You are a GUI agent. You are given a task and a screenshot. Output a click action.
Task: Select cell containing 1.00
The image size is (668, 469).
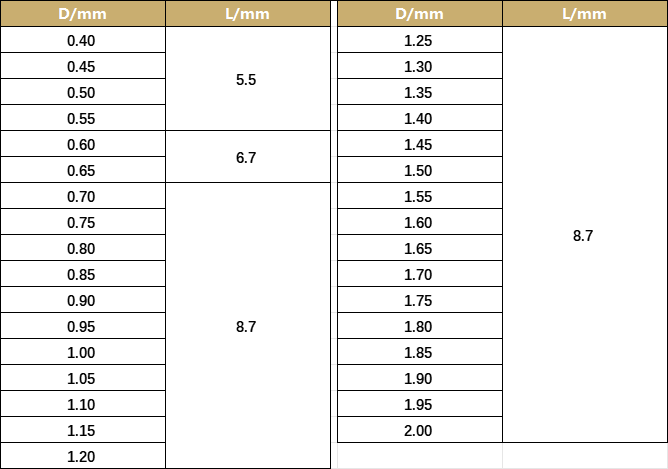coord(83,352)
